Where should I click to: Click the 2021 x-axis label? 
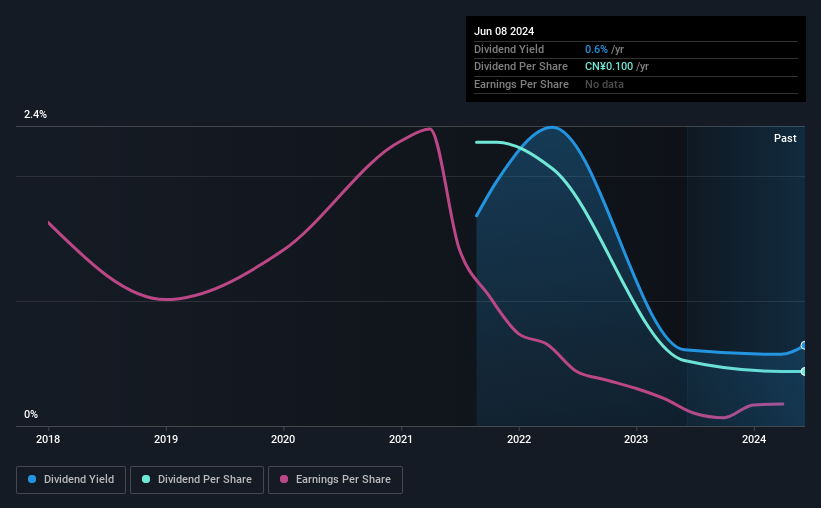[x=401, y=439]
